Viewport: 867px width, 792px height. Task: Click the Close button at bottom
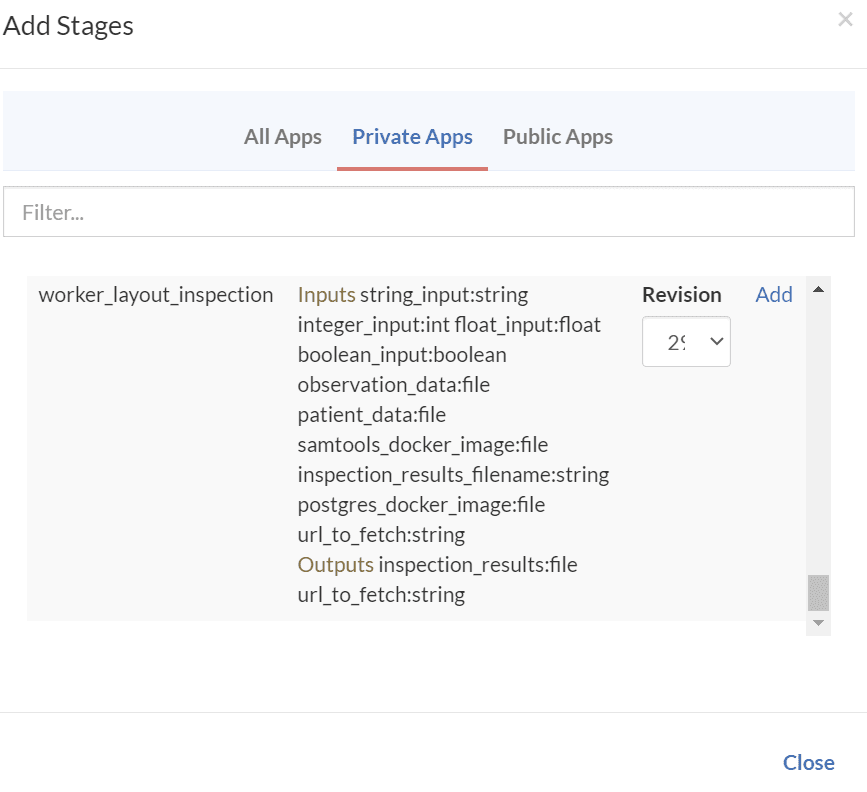(x=808, y=762)
